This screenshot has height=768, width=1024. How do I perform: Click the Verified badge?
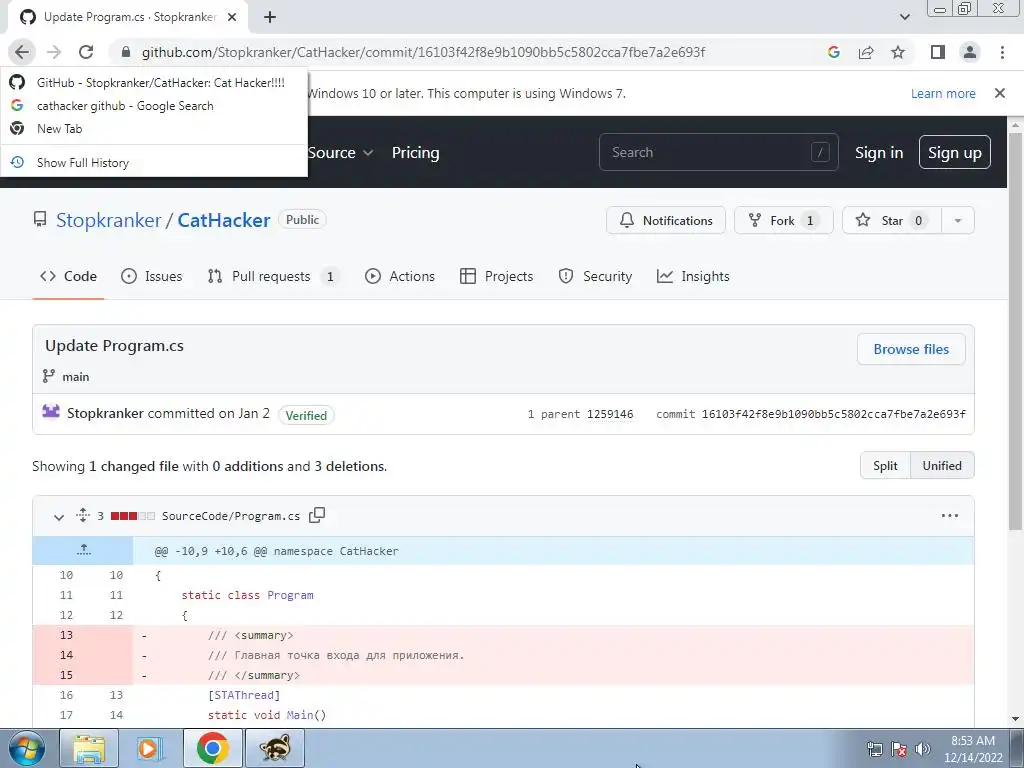[306, 415]
